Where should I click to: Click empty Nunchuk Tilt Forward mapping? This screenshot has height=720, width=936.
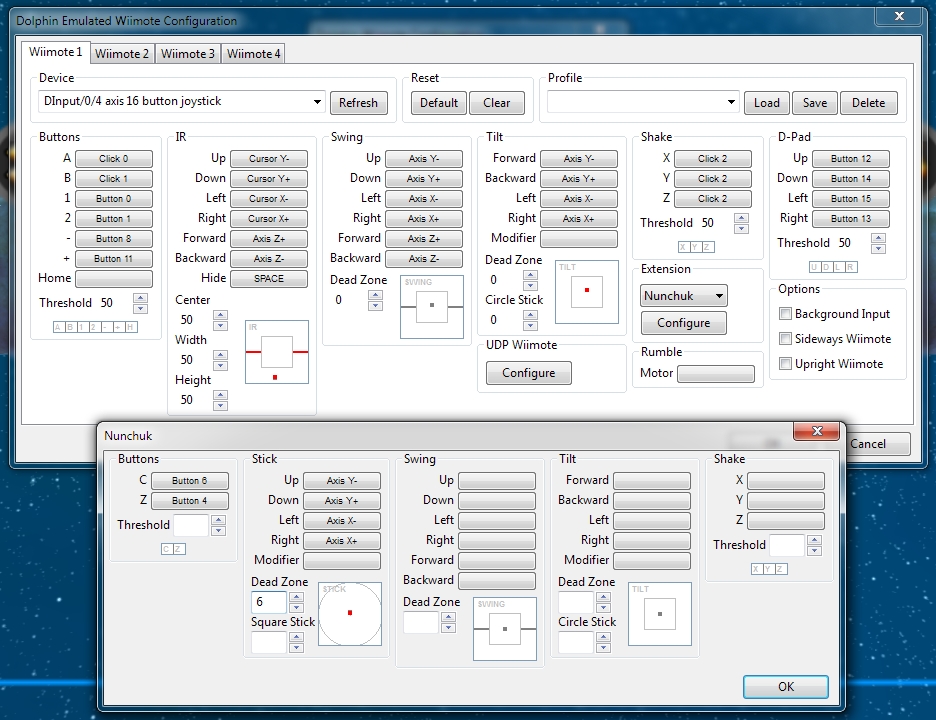(x=652, y=481)
